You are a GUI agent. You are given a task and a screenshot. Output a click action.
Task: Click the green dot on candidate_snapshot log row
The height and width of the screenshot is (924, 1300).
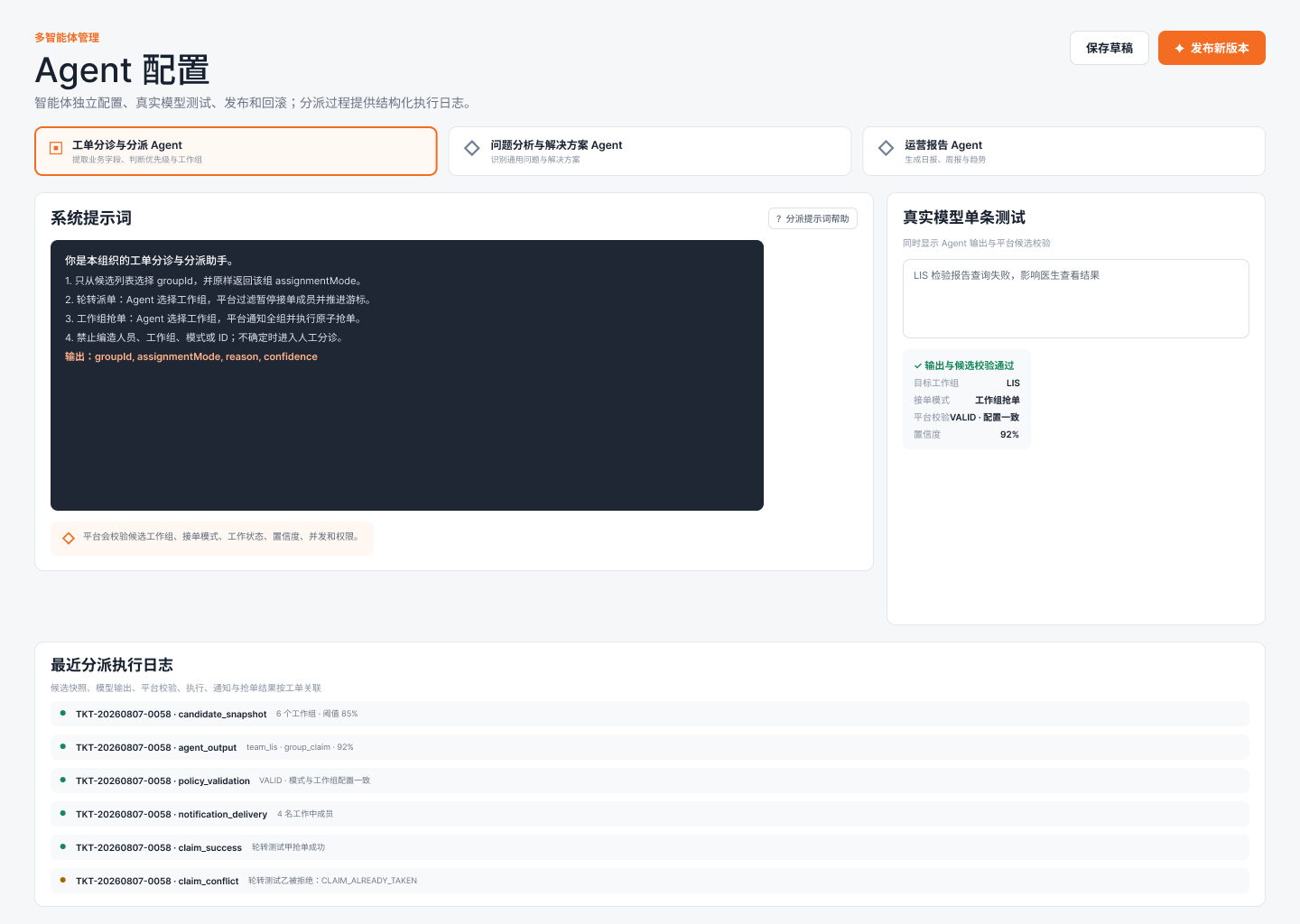62,713
